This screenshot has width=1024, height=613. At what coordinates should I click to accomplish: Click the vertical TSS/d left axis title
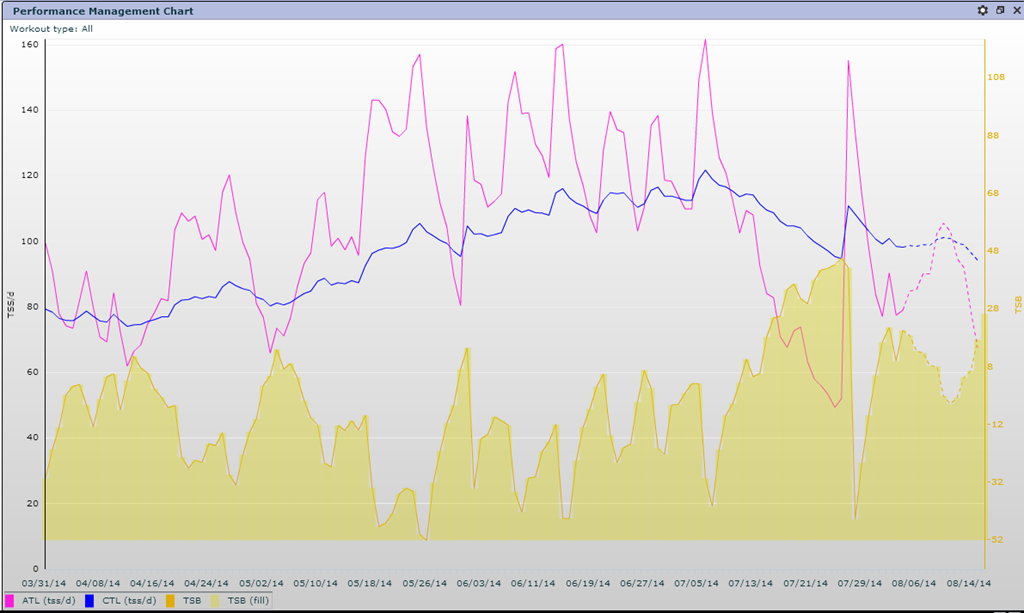click(x=9, y=305)
